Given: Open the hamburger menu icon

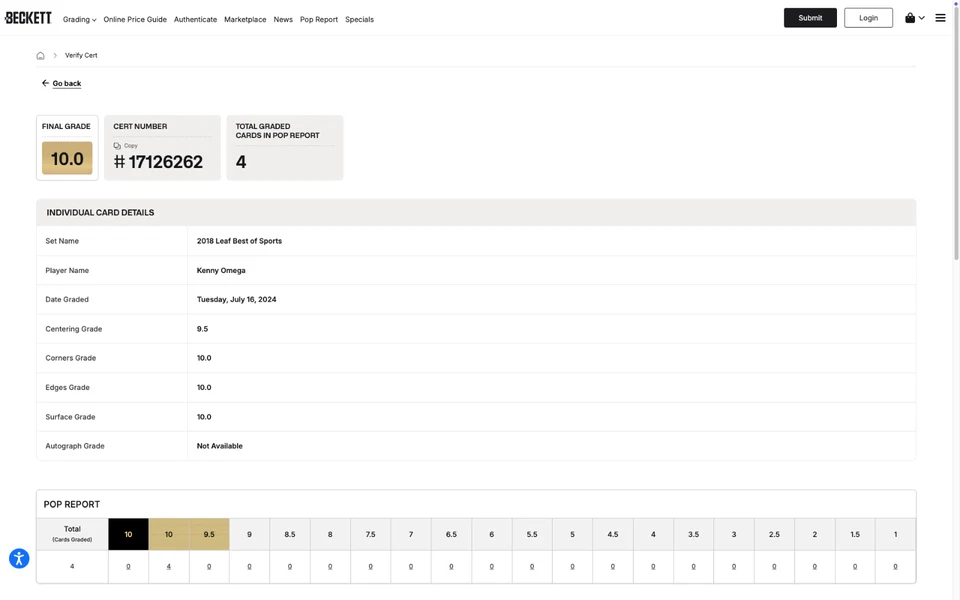Looking at the screenshot, I should coord(940,18).
